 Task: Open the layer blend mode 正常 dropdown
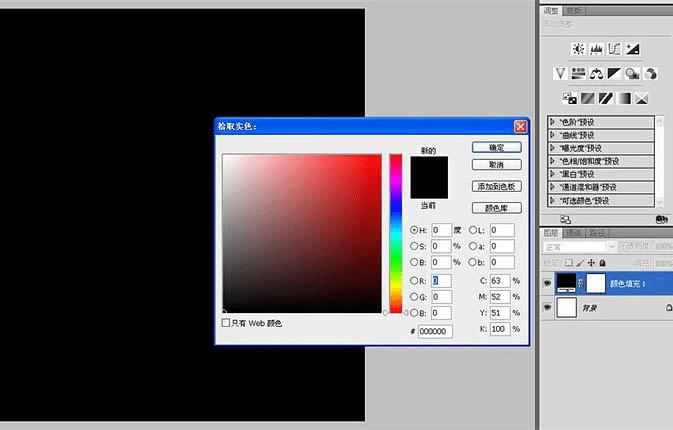tap(579, 247)
